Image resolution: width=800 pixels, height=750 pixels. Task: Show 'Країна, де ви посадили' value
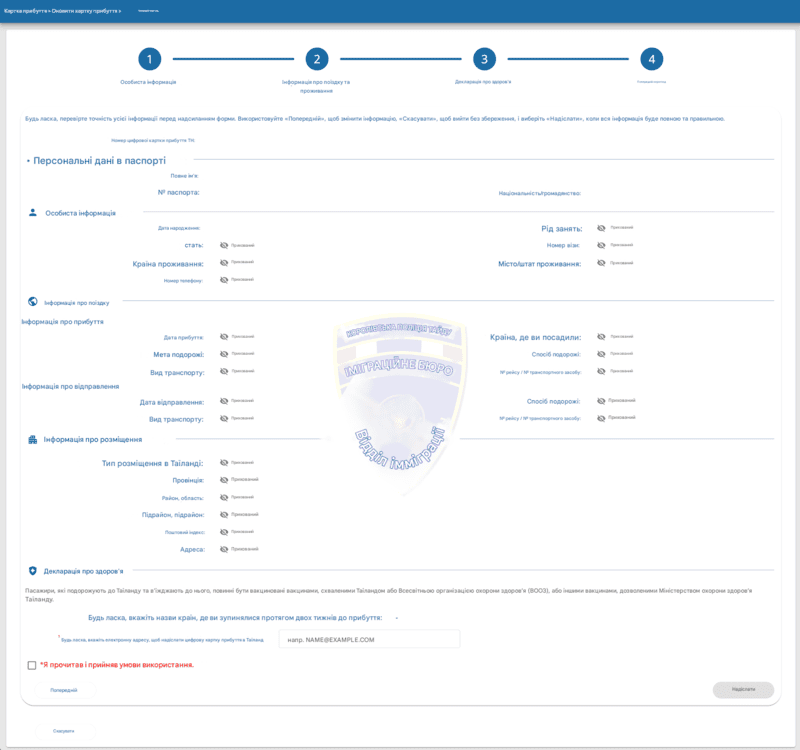tap(602, 337)
